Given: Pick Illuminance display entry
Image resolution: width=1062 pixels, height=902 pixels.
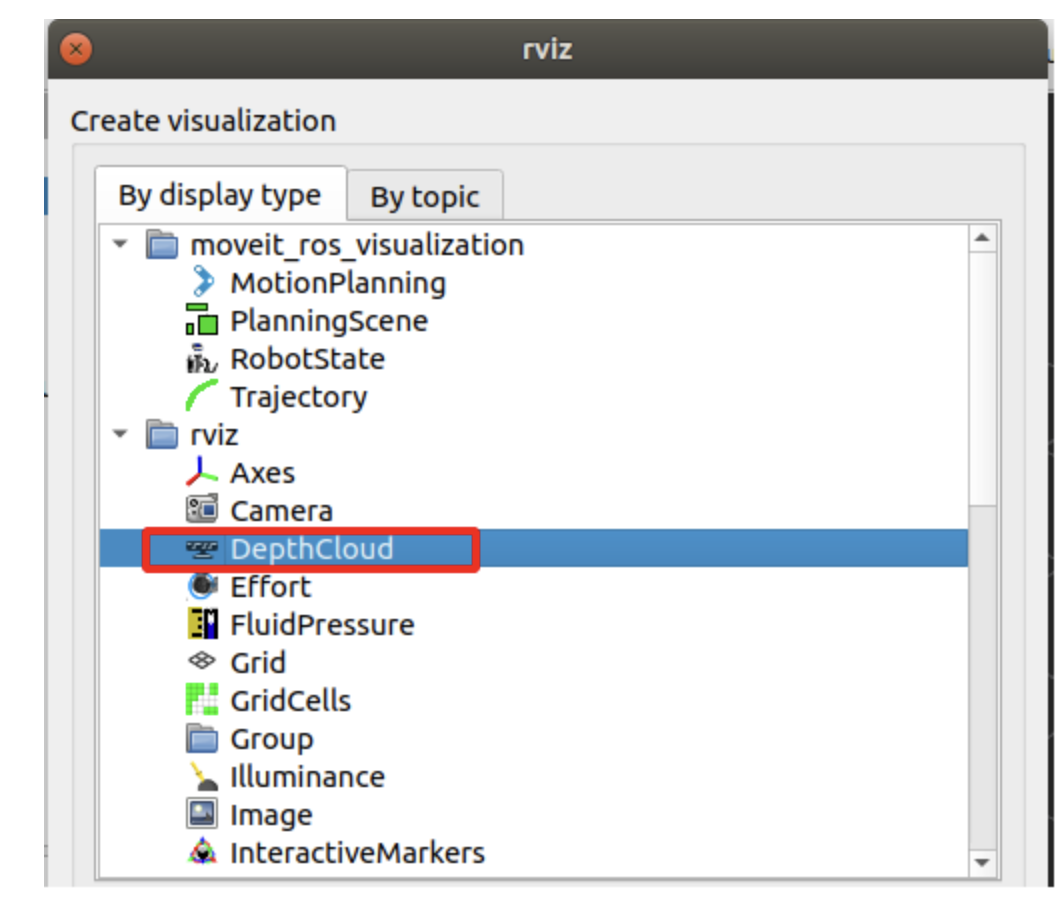Looking at the screenshot, I should [307, 776].
